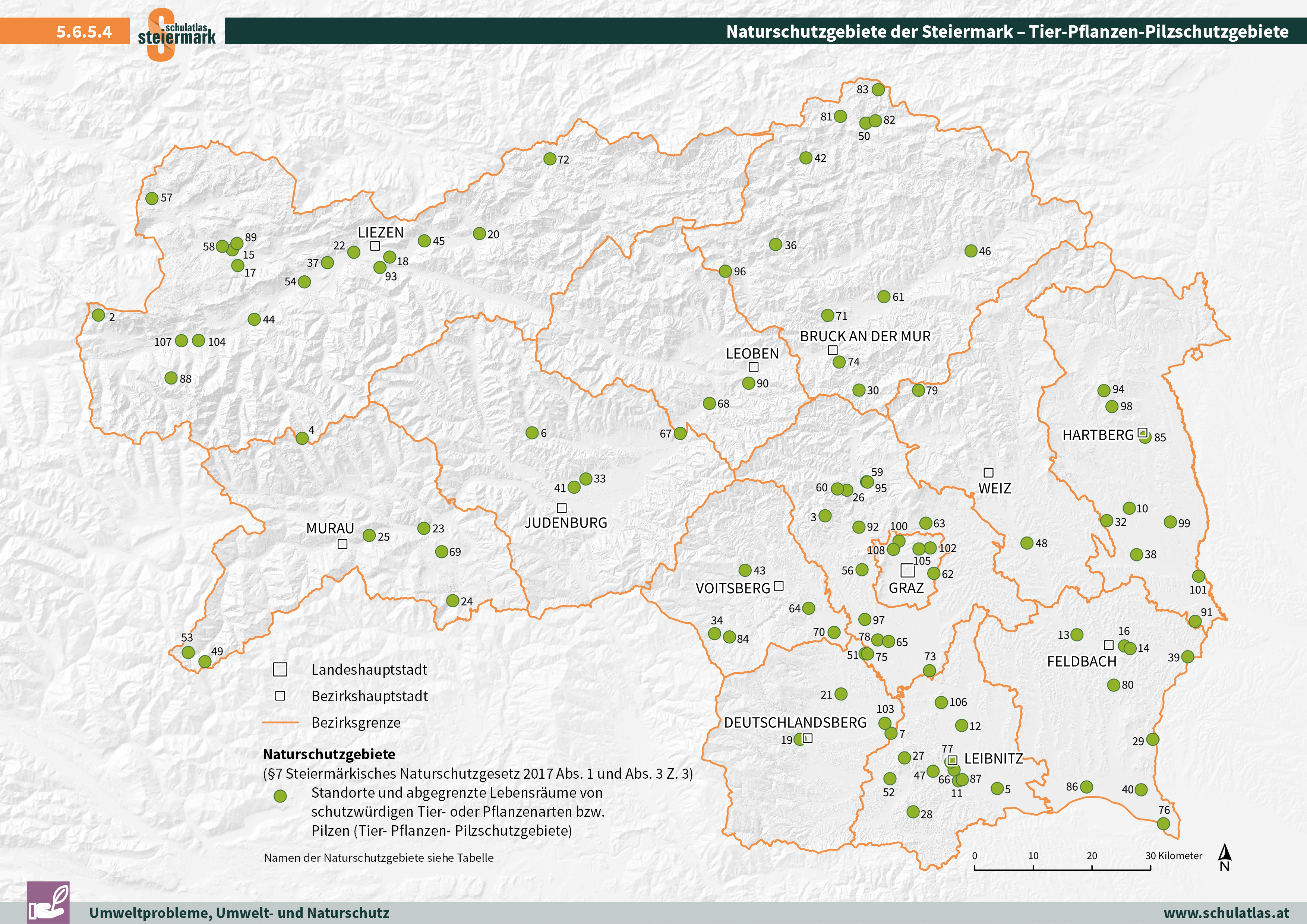Click the orange 5.6.5.4 section number
The height and width of the screenshot is (924, 1307).
coord(84,31)
